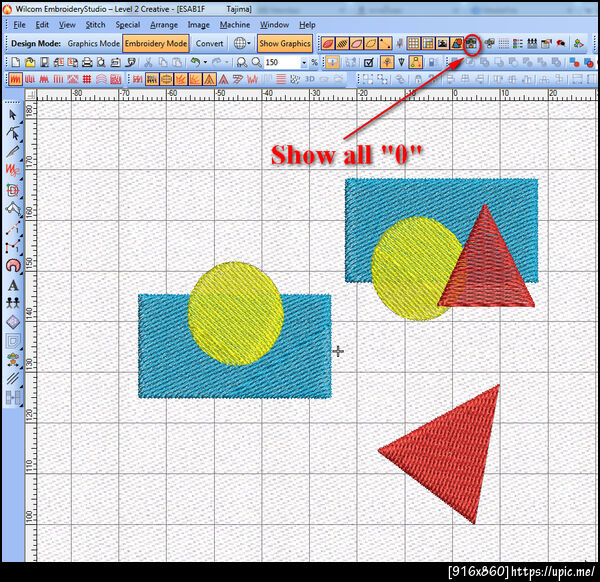Click the colored people icon at toolbar end
Viewport: 600px width, 582px height.
[578, 43]
